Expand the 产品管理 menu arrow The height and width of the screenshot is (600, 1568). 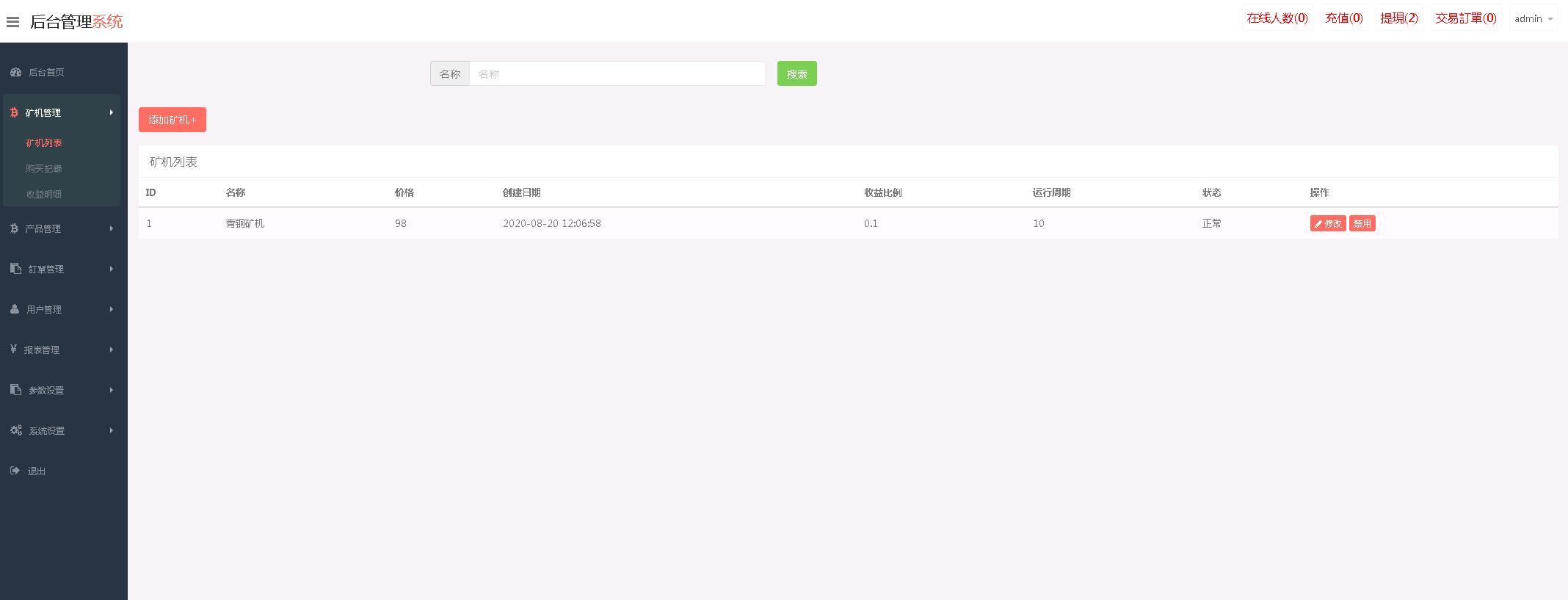[x=112, y=228]
